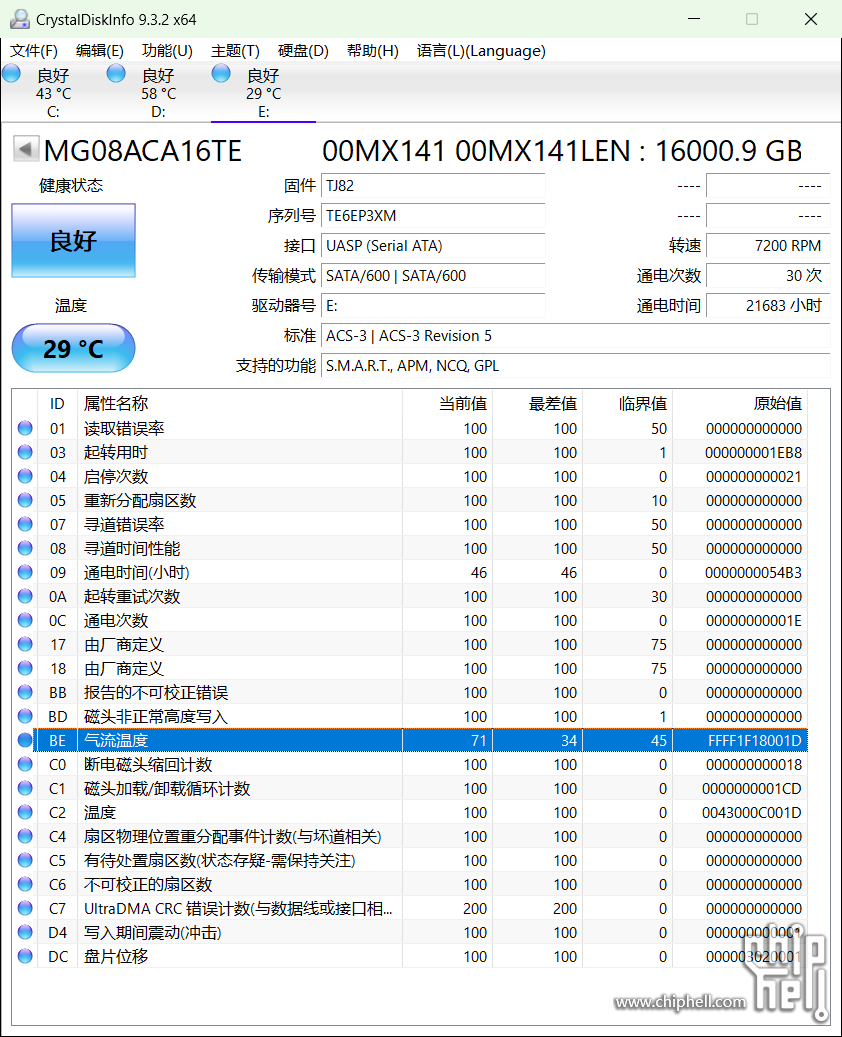842x1037 pixels.
Task: Click status orb for D4 写入期间震动 row
Action: pyautogui.click(x=25, y=933)
